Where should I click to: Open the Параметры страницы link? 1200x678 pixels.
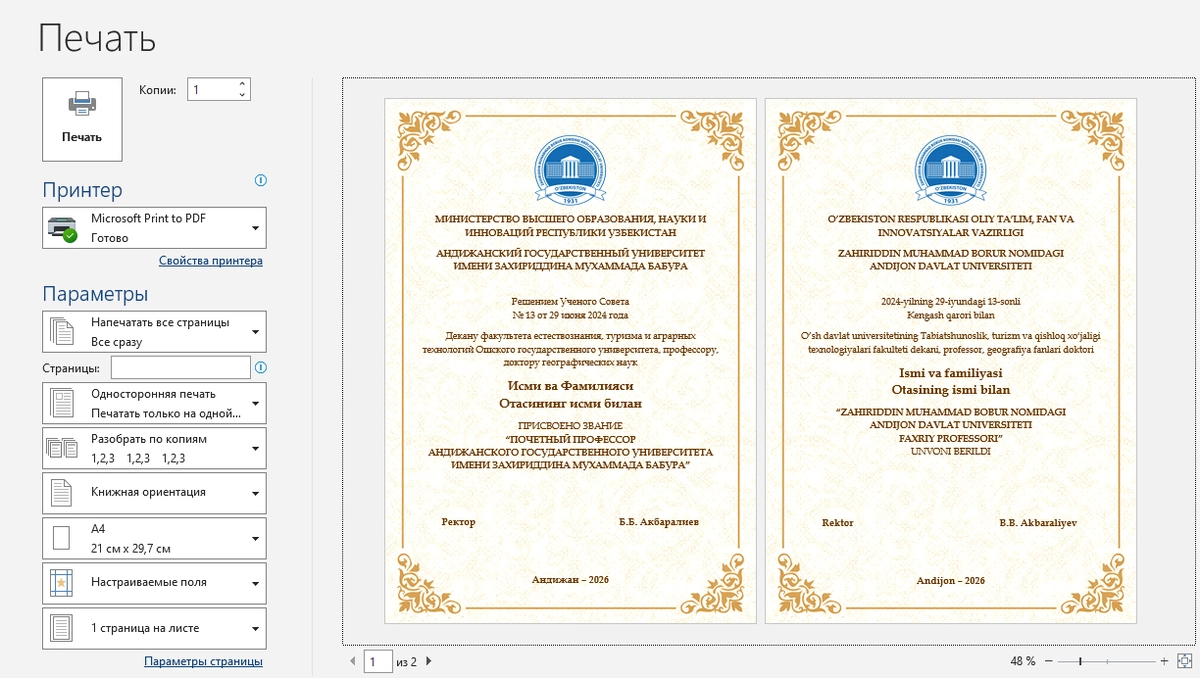(x=203, y=661)
